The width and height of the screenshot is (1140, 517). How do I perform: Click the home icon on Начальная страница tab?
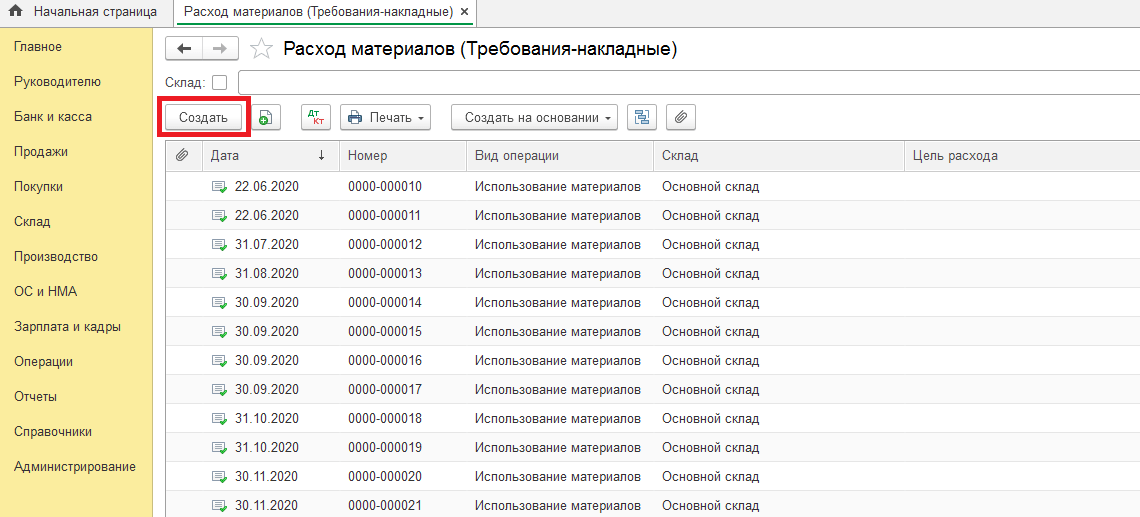(15, 12)
